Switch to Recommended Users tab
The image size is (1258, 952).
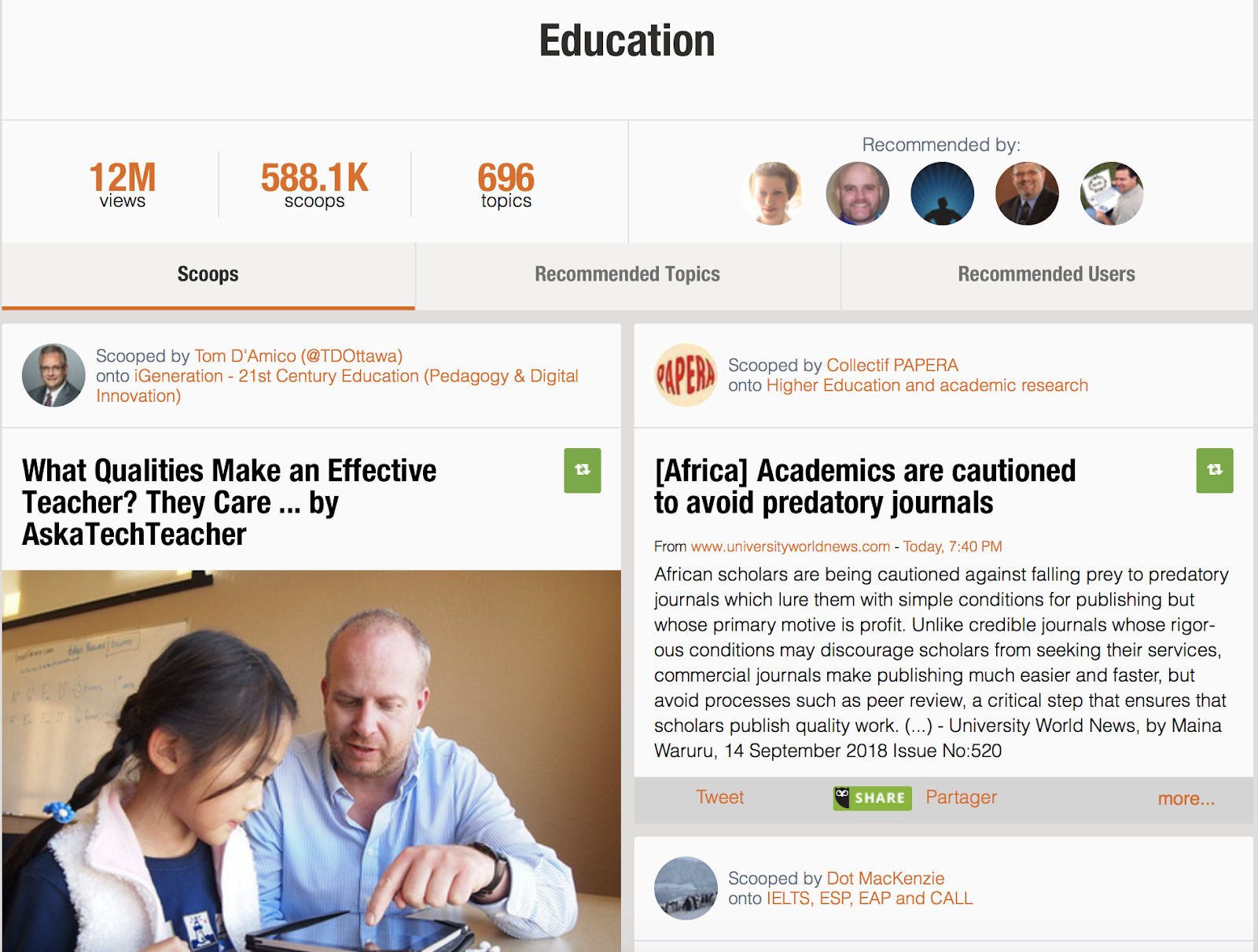pos(1046,275)
